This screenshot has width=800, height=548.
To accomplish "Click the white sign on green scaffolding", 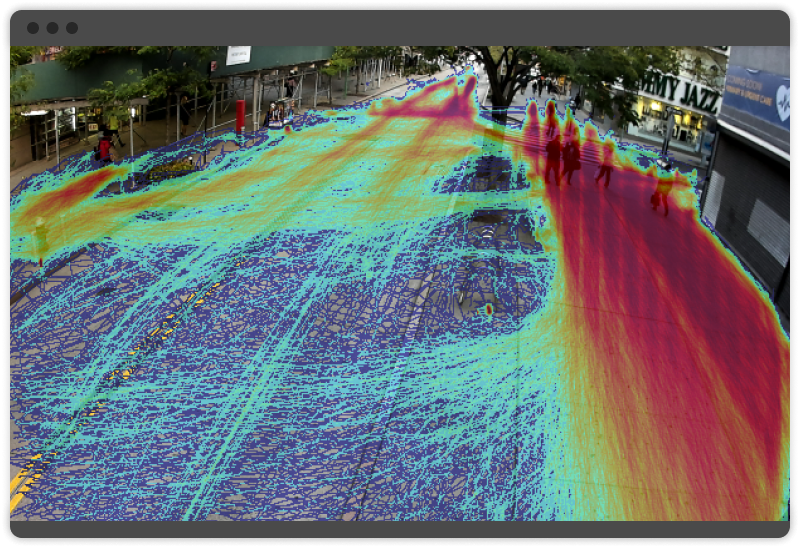I will (238, 55).
